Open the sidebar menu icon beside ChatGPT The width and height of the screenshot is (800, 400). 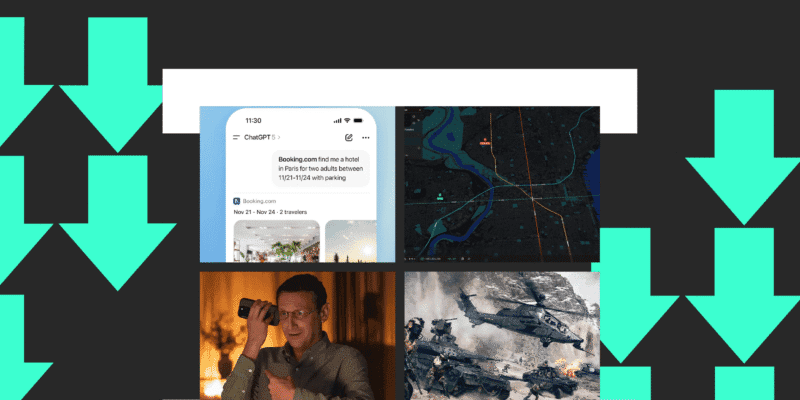point(236,137)
